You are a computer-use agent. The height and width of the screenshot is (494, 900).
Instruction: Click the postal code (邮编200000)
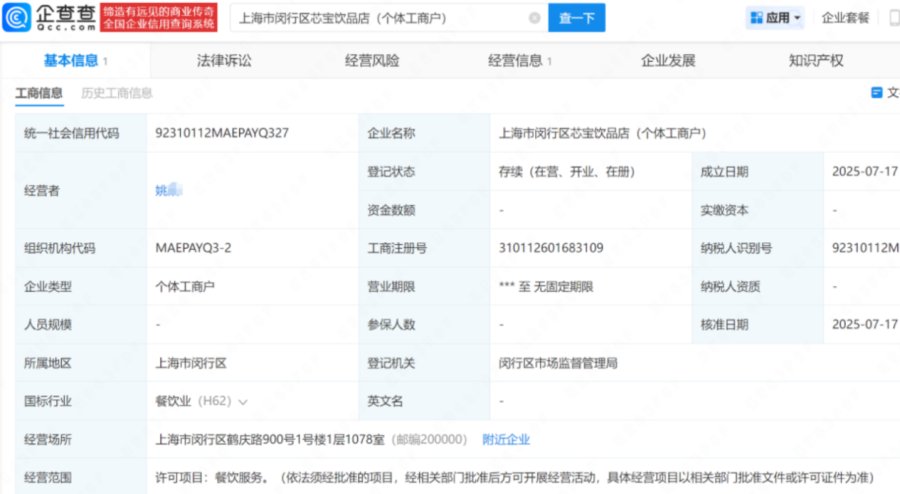pos(429,439)
